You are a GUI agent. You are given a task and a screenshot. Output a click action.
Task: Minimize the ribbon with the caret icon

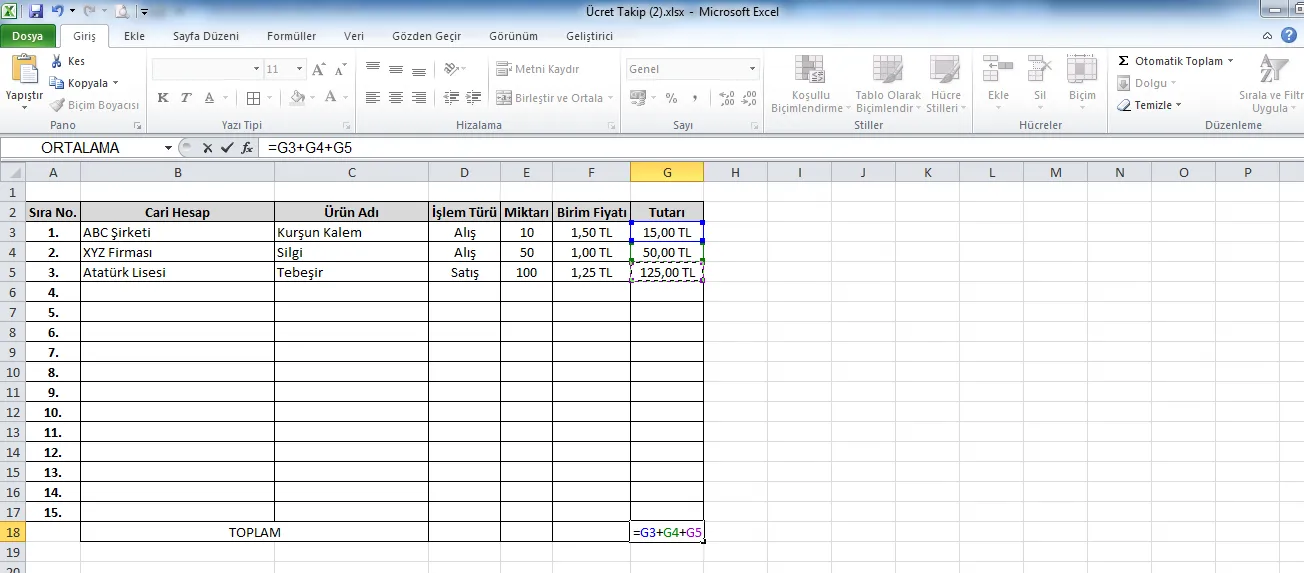(1267, 36)
